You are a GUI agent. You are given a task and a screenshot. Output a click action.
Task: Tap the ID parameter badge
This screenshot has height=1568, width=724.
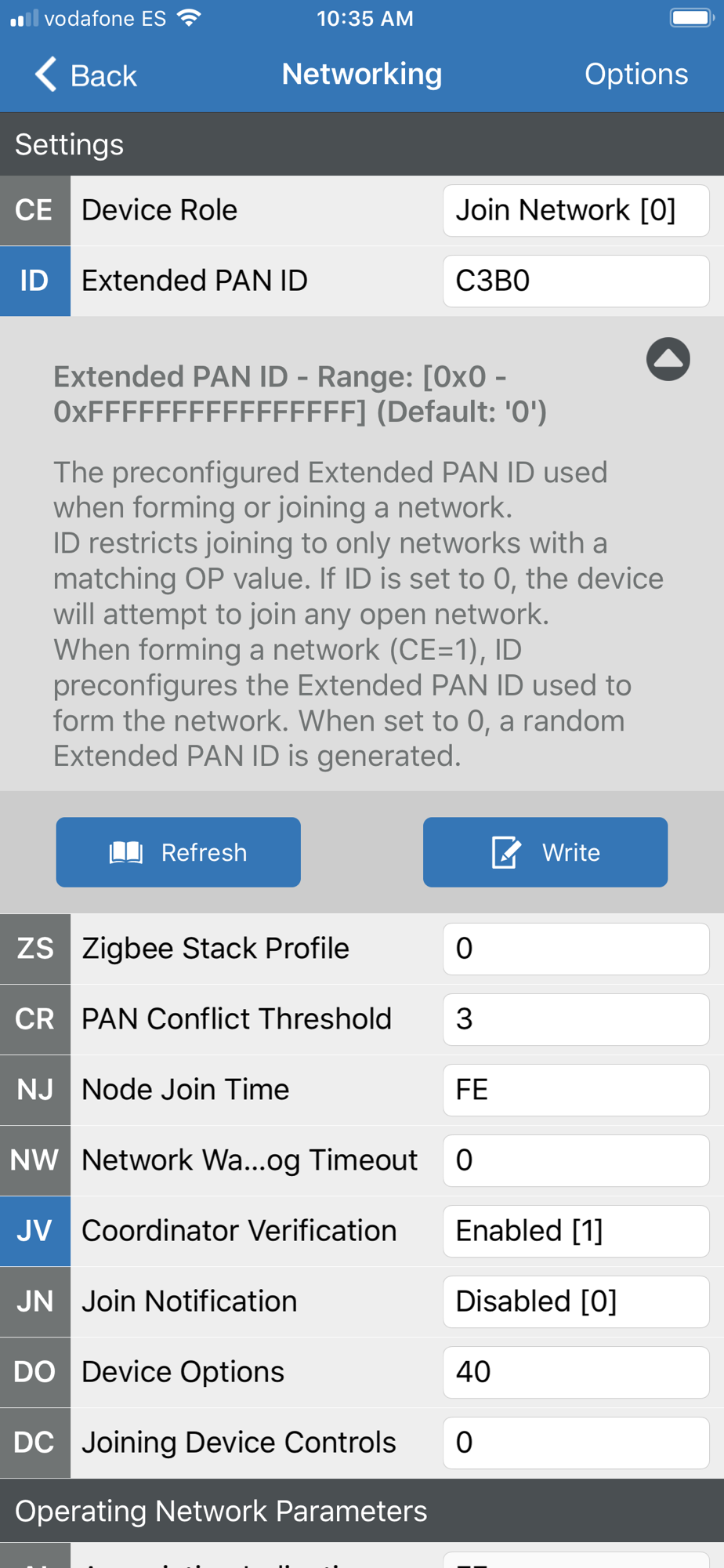pos(35,281)
